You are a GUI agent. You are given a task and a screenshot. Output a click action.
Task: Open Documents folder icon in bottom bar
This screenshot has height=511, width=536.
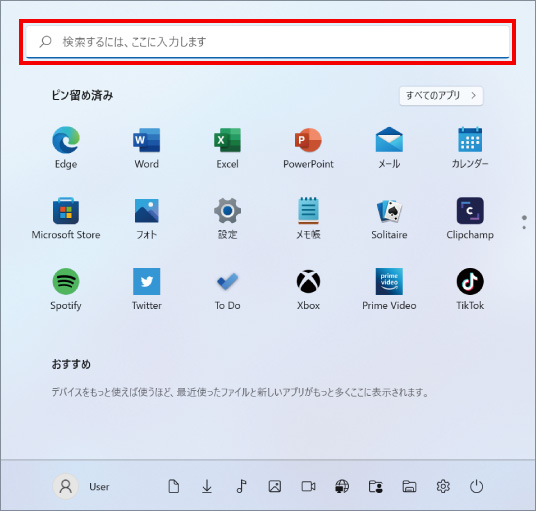click(x=174, y=486)
